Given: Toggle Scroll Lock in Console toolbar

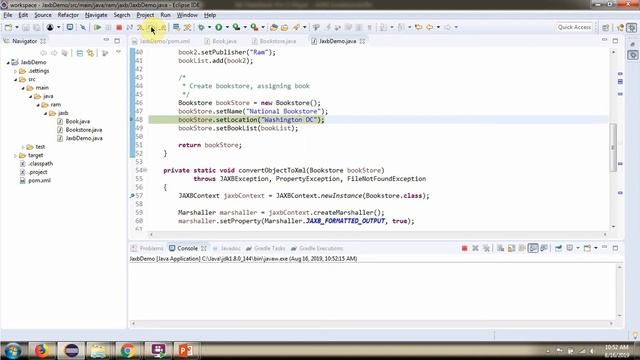Looking at the screenshot, I should (511, 248).
